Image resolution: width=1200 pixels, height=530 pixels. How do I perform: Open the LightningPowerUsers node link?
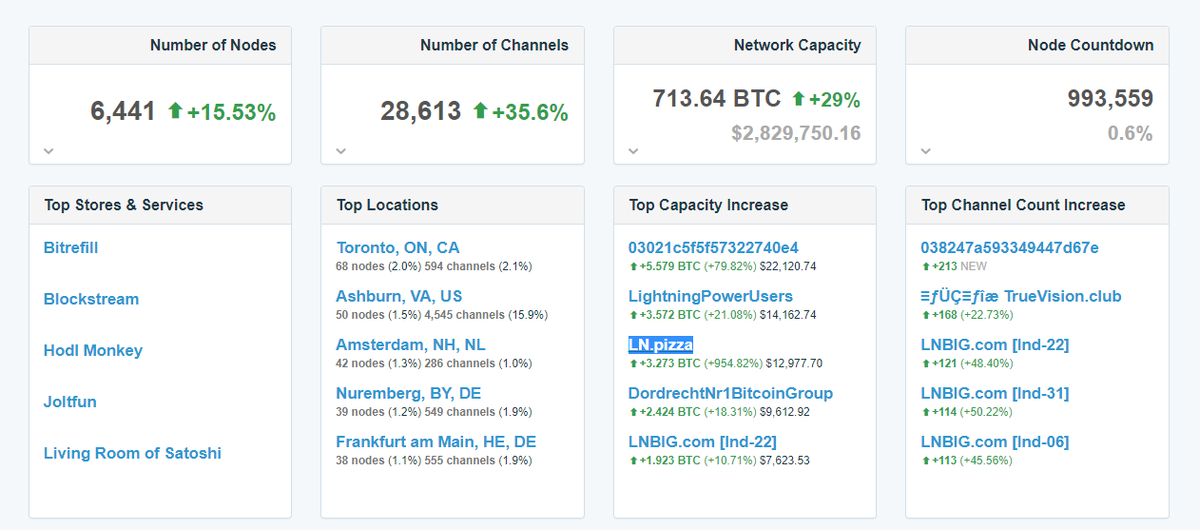[710, 296]
